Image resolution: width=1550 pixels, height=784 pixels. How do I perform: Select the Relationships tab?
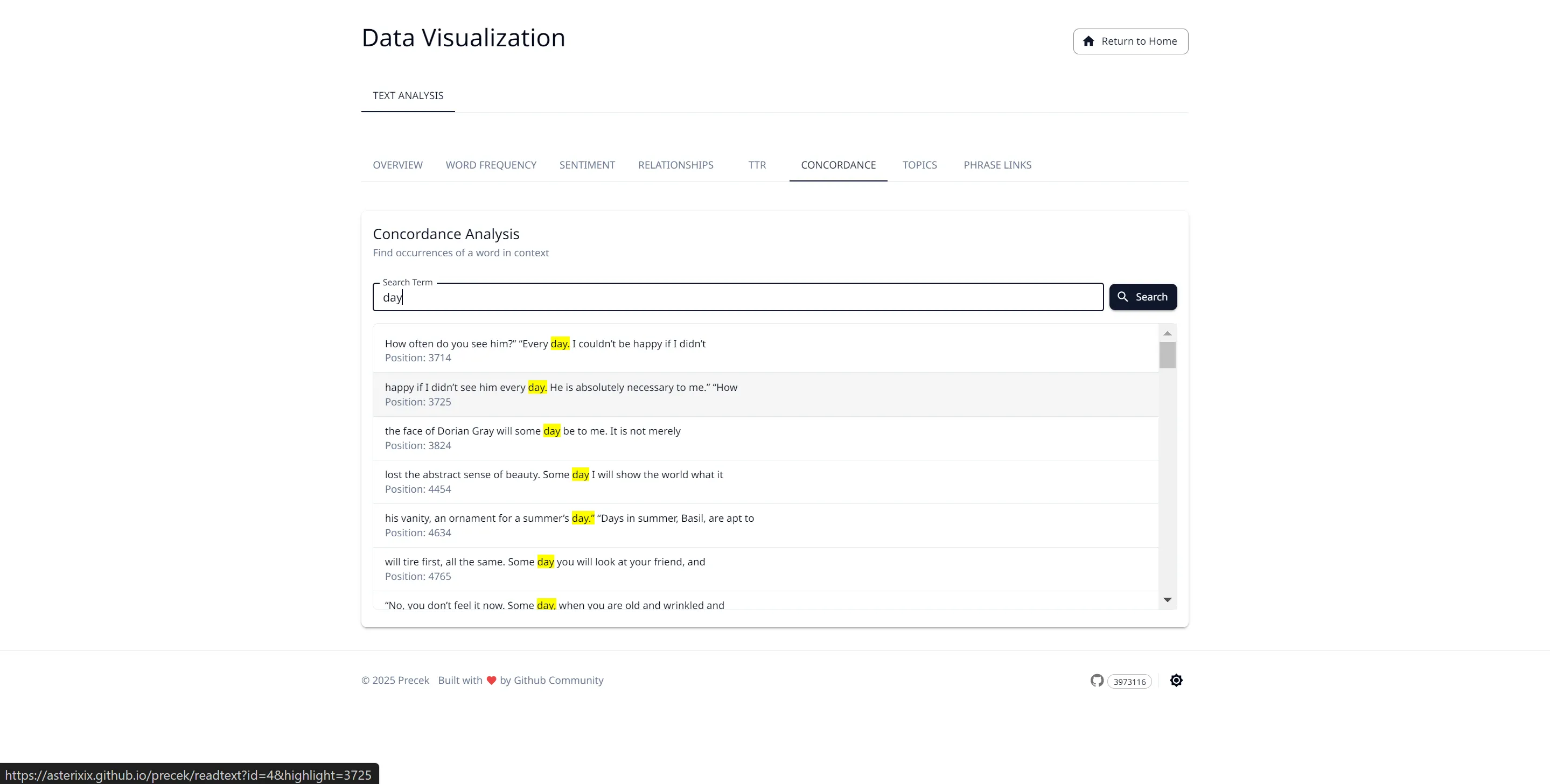click(x=675, y=165)
